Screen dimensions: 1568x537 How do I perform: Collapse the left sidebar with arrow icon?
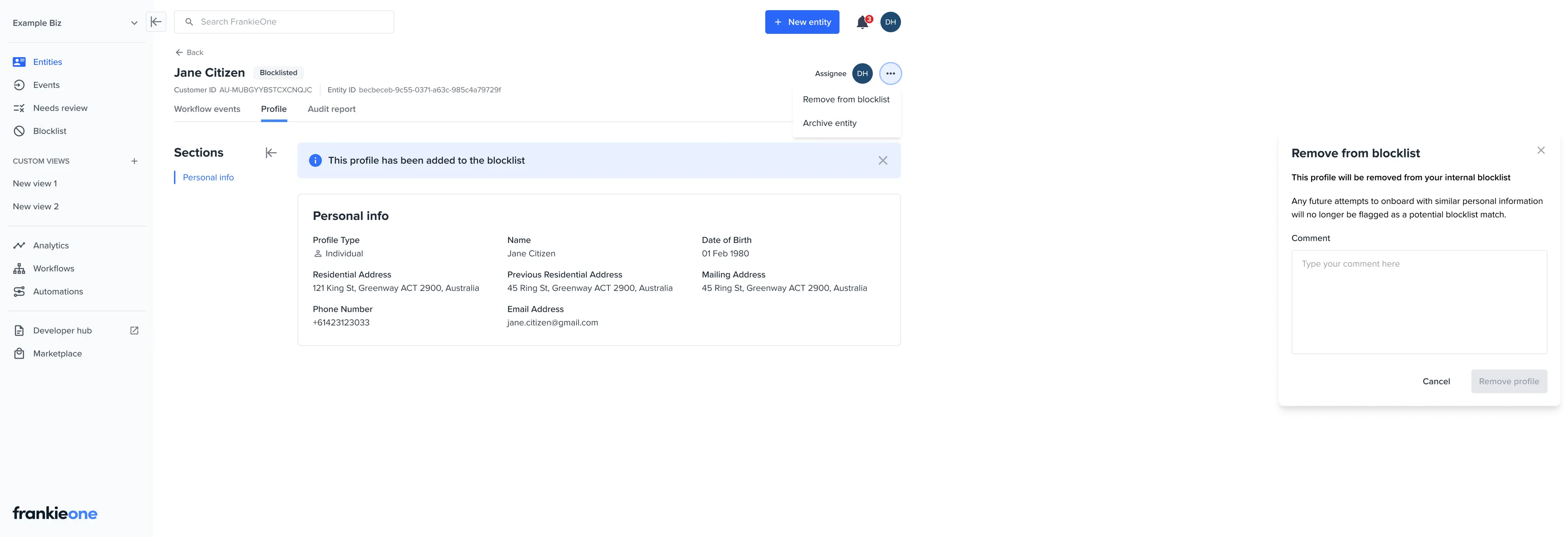156,22
